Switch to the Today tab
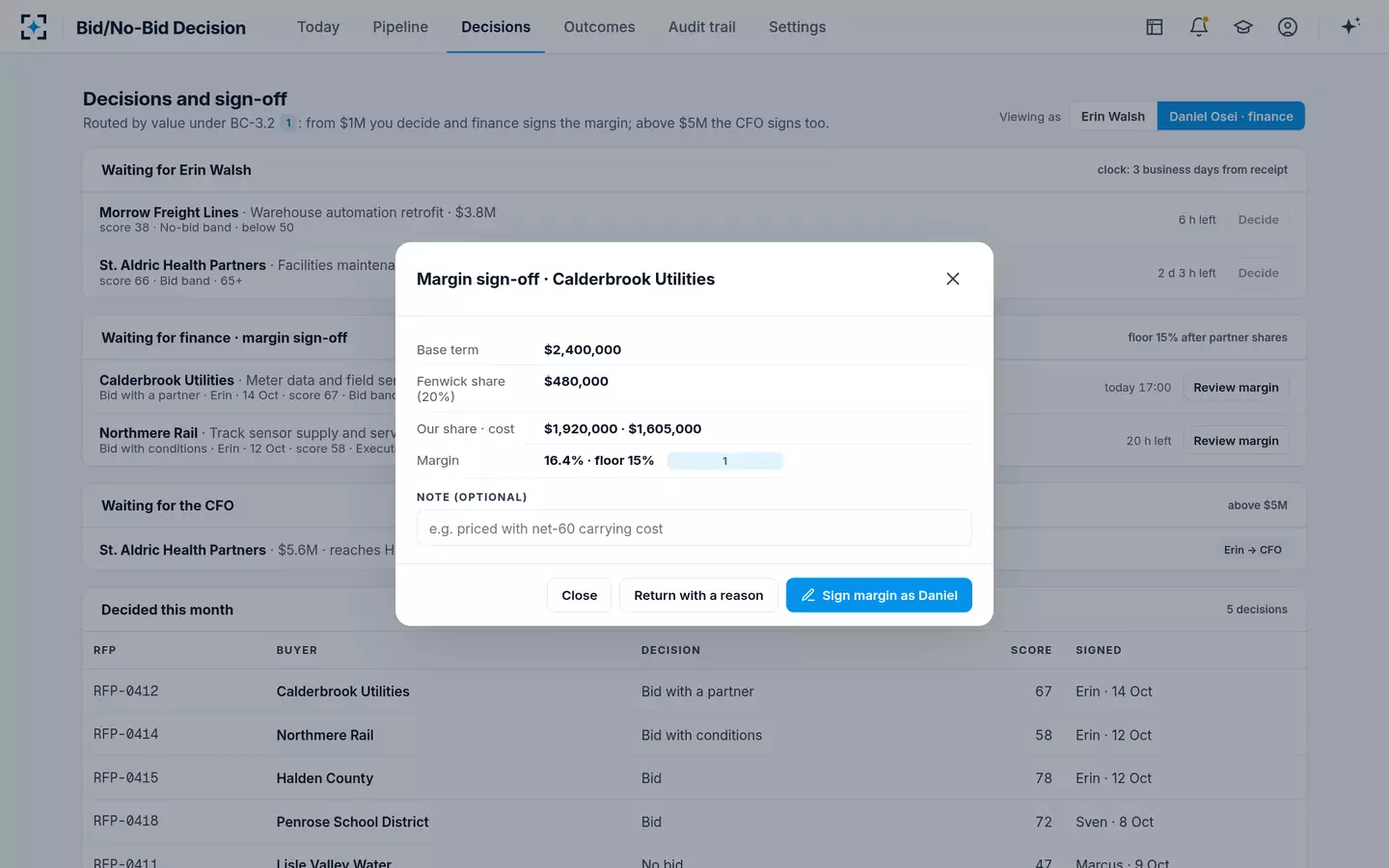The width and height of the screenshot is (1389, 868). point(318,27)
